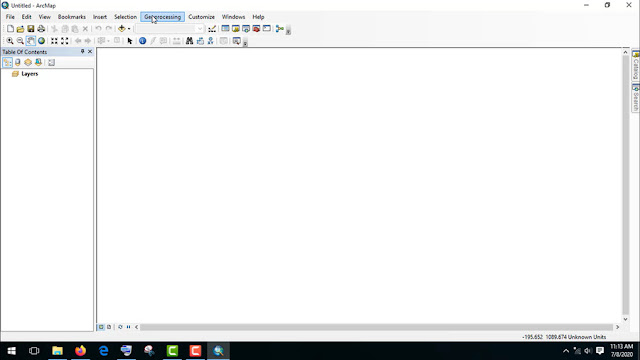Launch the ModelBuilder window
This screenshot has height=360, width=640.
coord(280,29)
